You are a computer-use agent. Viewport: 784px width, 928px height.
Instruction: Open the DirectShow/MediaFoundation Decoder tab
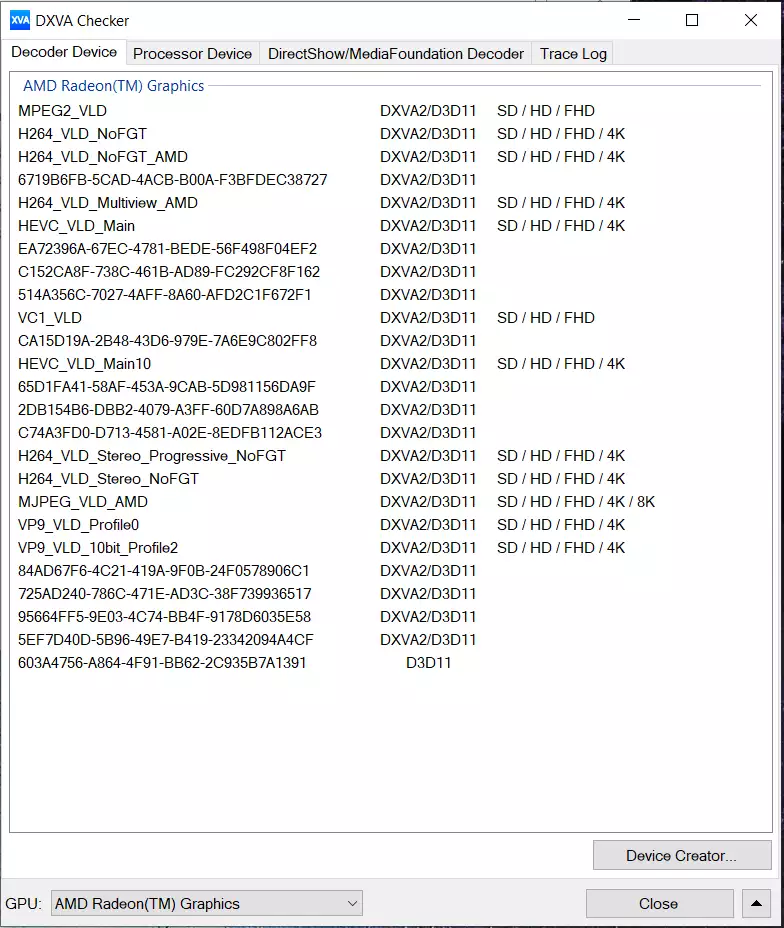395,54
